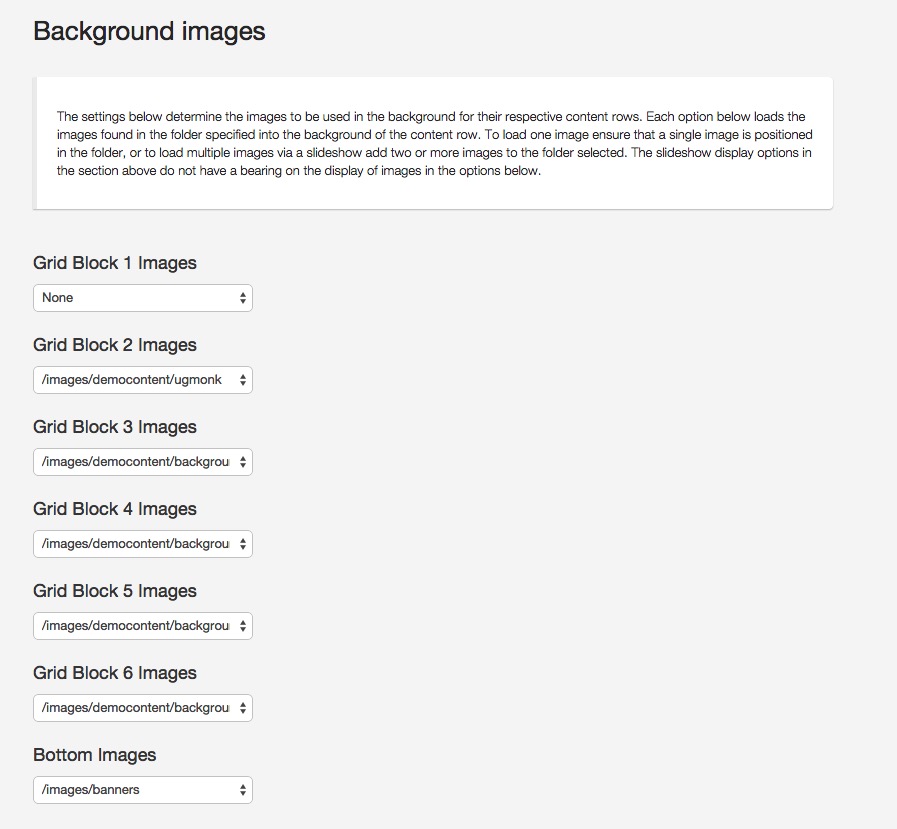
Task: Click the up-down arrows icon on Grid Block 2 select
Action: 243,380
